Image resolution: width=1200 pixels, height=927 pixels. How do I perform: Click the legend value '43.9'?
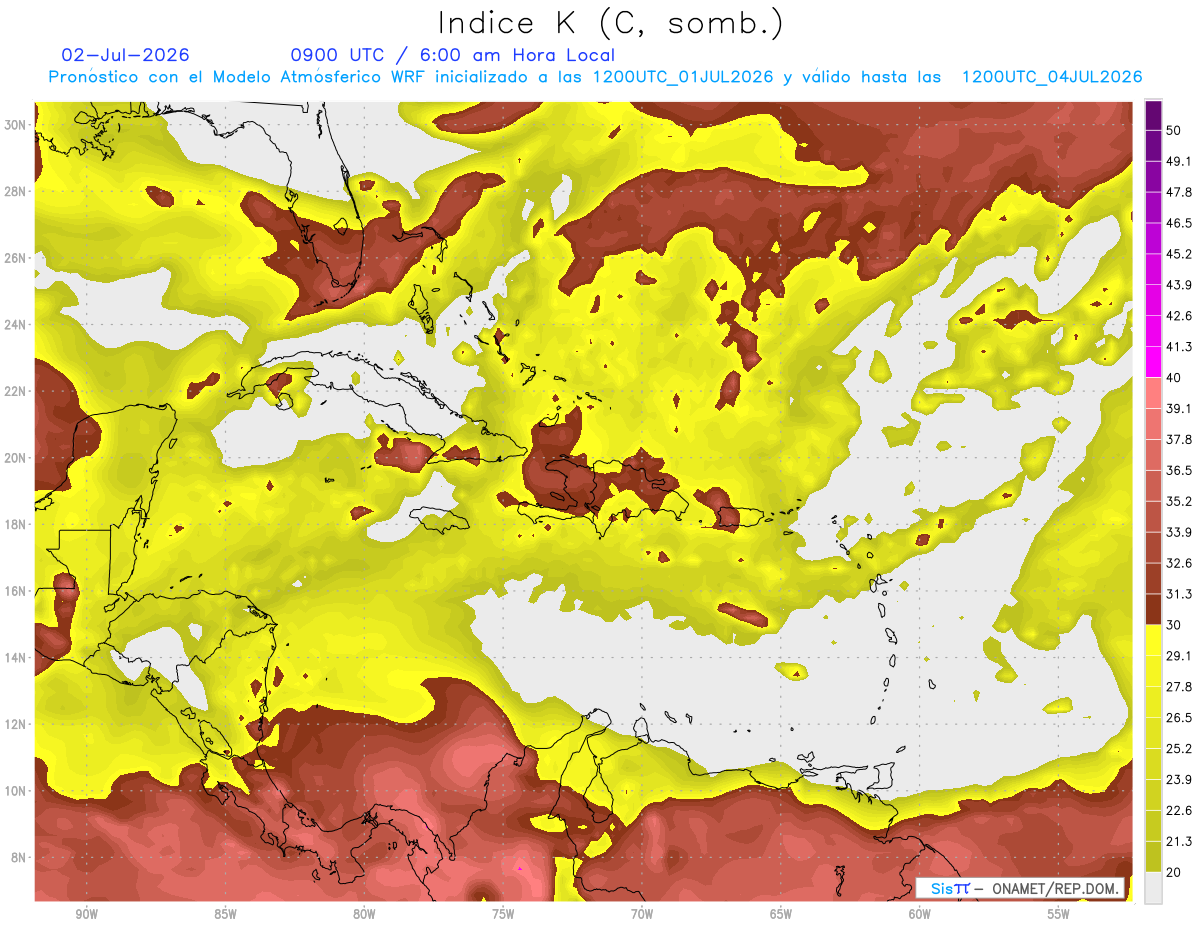pyautogui.click(x=1179, y=285)
